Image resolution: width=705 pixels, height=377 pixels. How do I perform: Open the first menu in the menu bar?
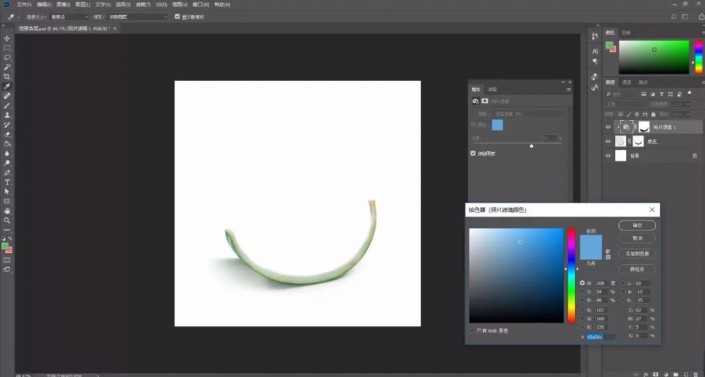24,4
